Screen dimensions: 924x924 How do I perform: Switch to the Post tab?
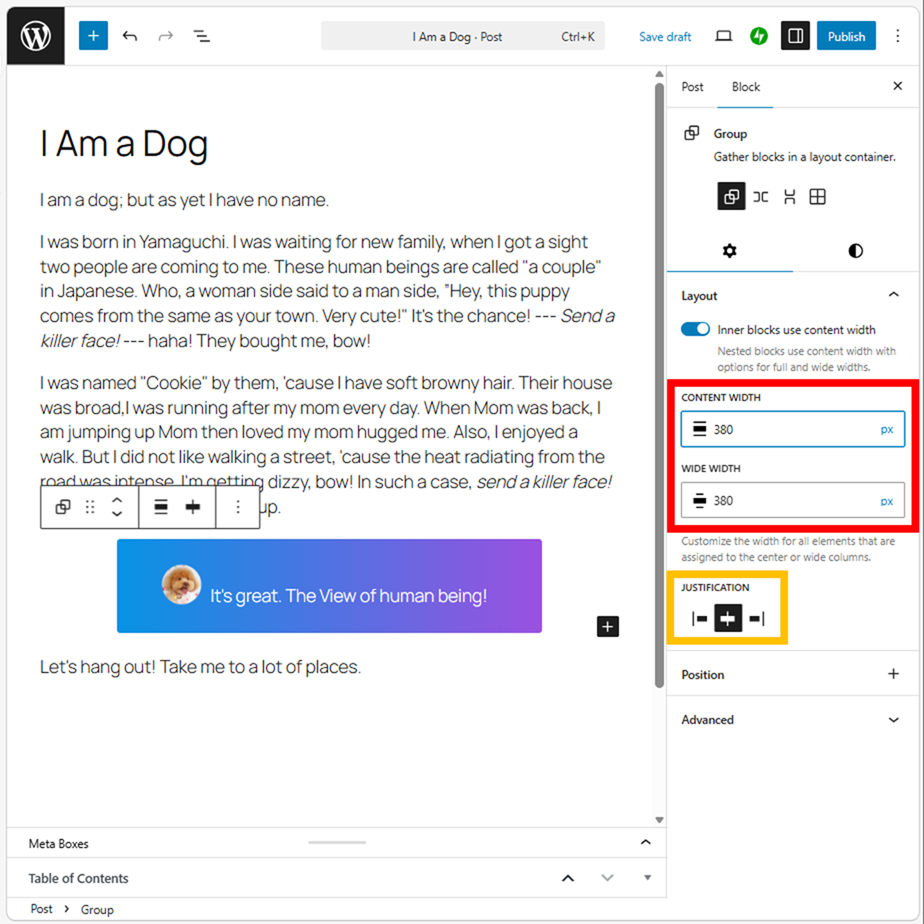pyautogui.click(x=692, y=87)
